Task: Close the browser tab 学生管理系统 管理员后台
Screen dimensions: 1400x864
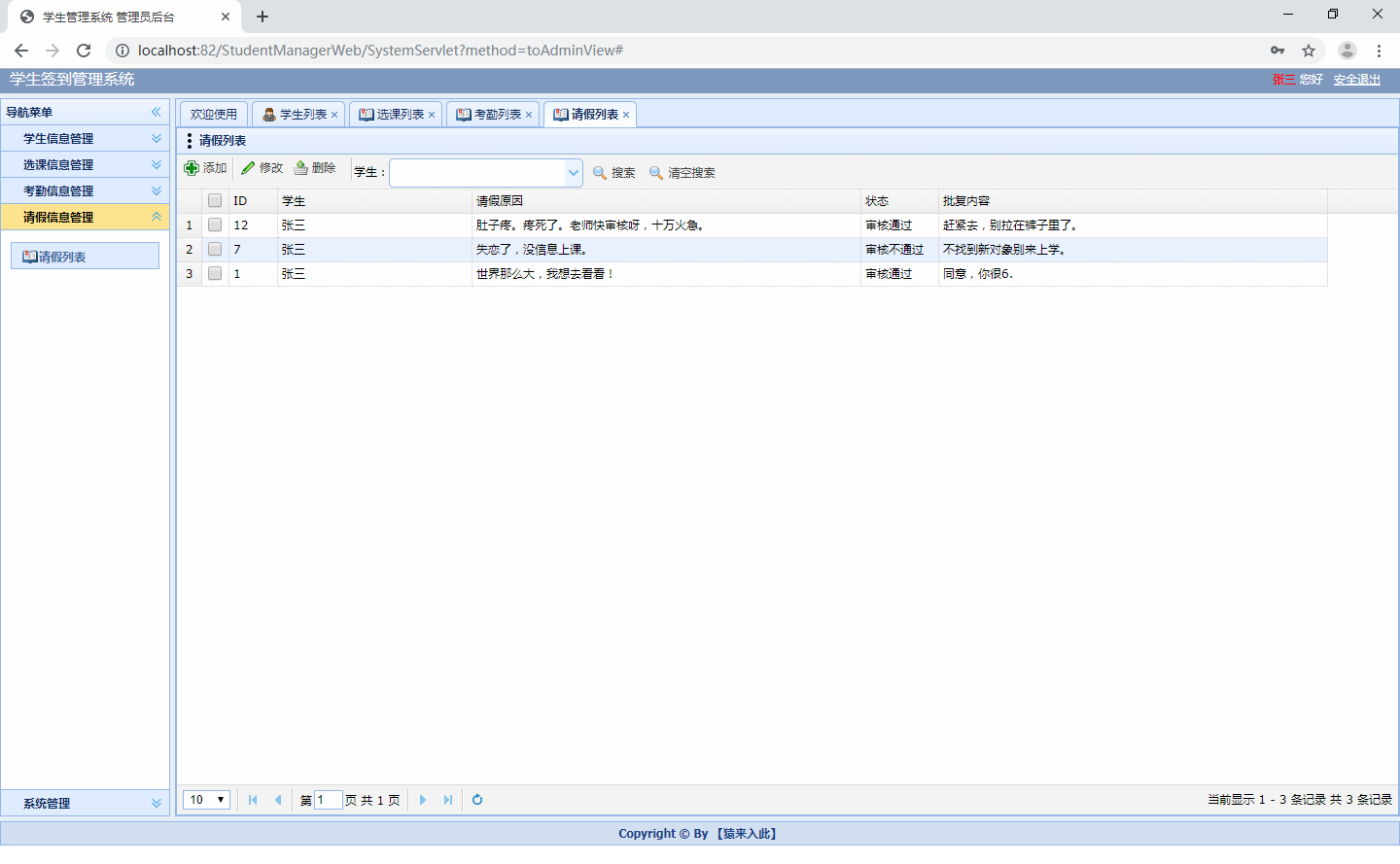Action: [226, 17]
